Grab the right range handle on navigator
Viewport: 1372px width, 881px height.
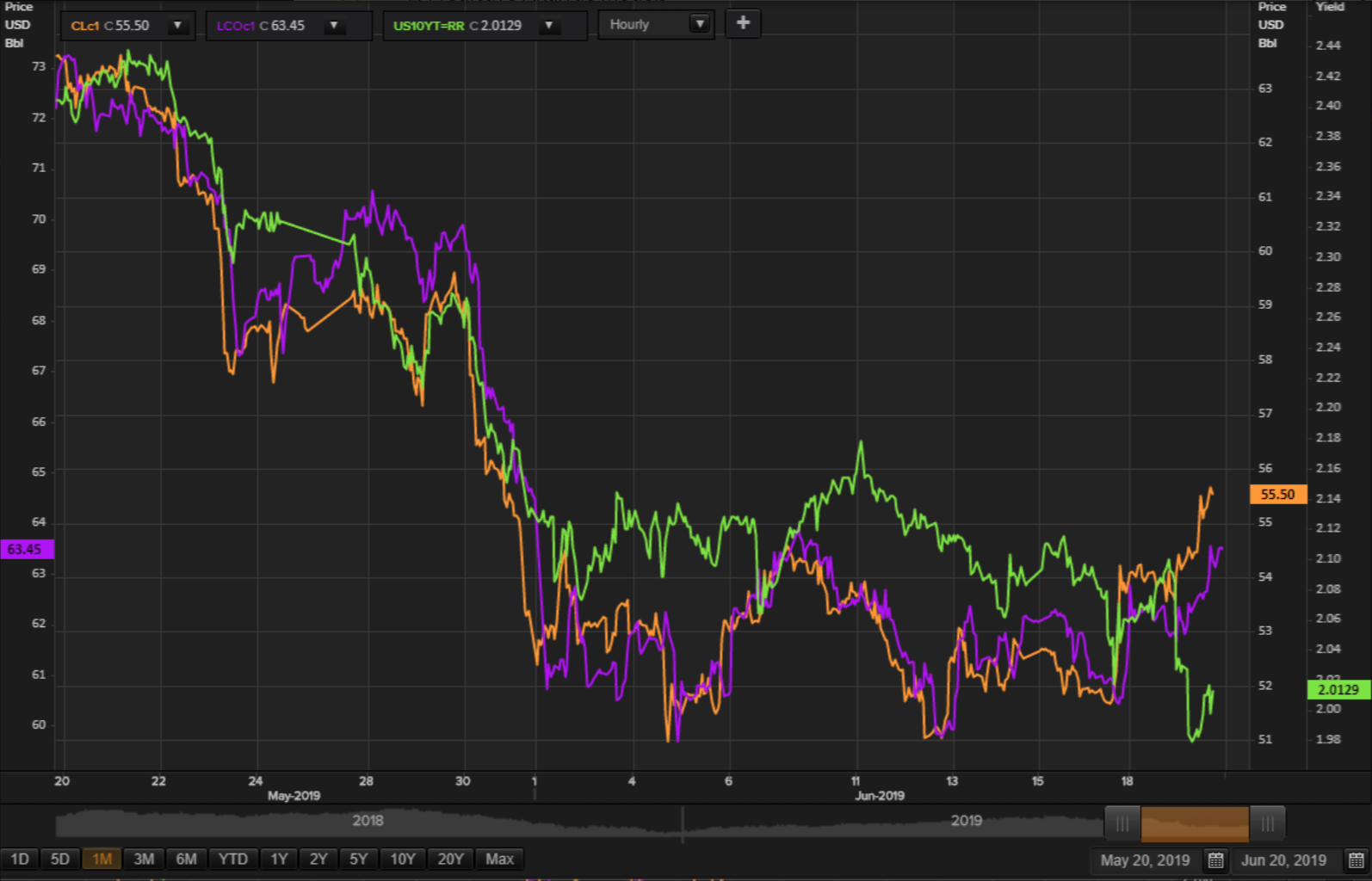click(1267, 824)
